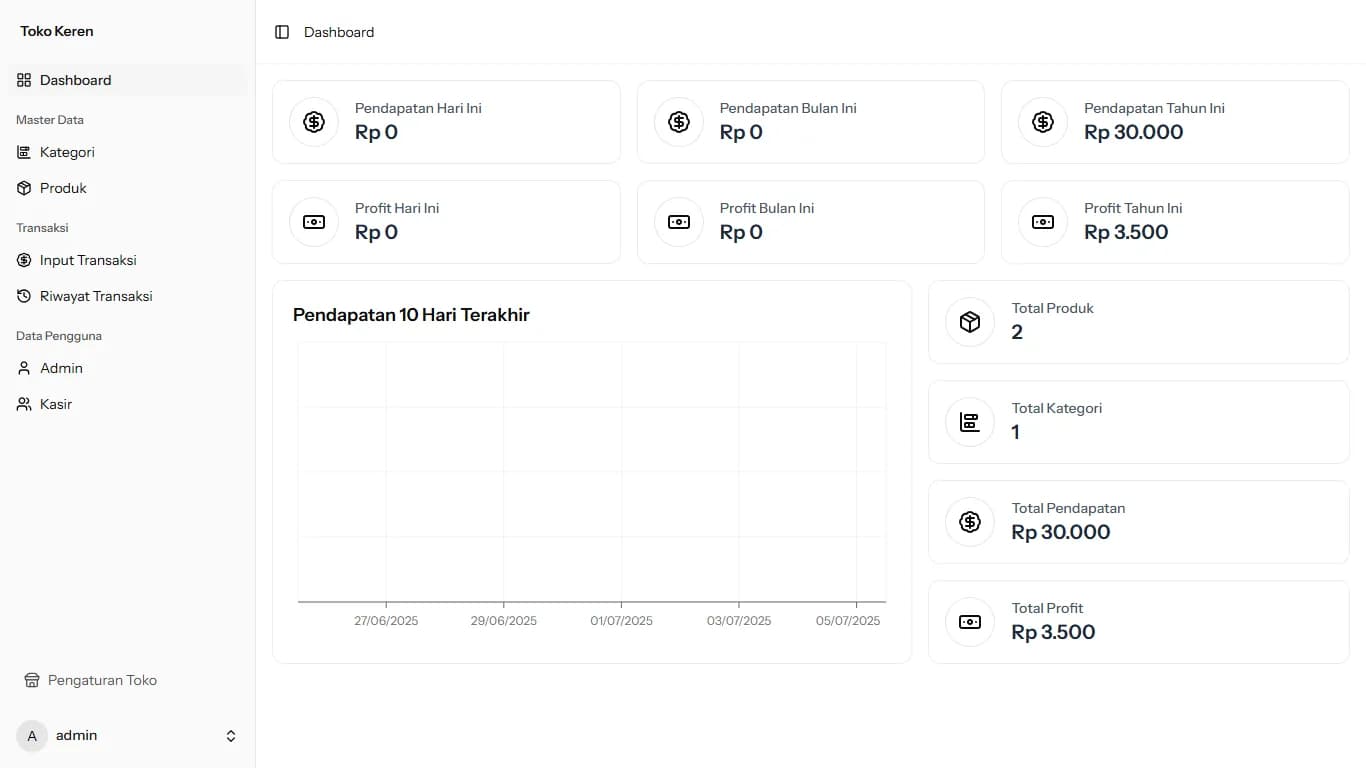Go to Admin user list

click(61, 368)
